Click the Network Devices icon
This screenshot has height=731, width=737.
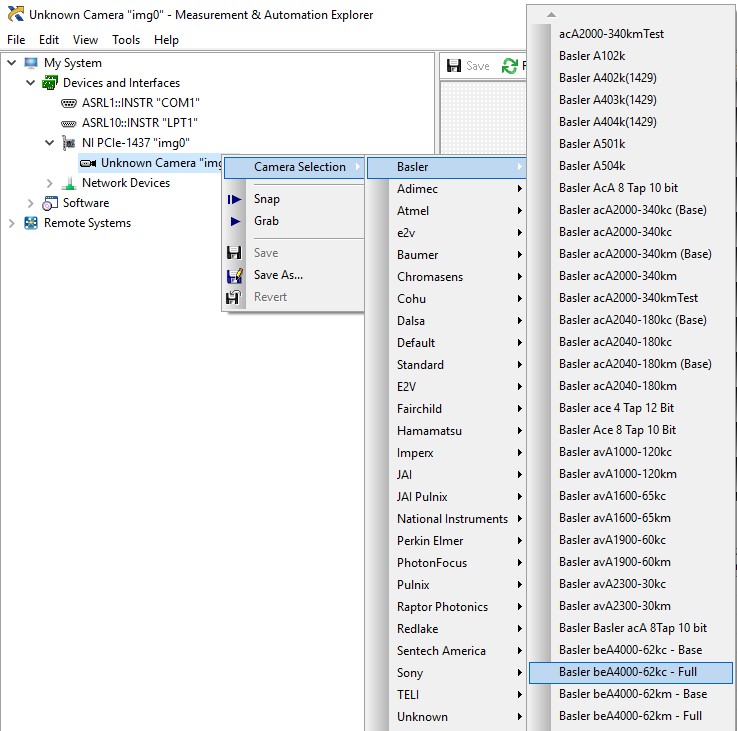tap(69, 183)
